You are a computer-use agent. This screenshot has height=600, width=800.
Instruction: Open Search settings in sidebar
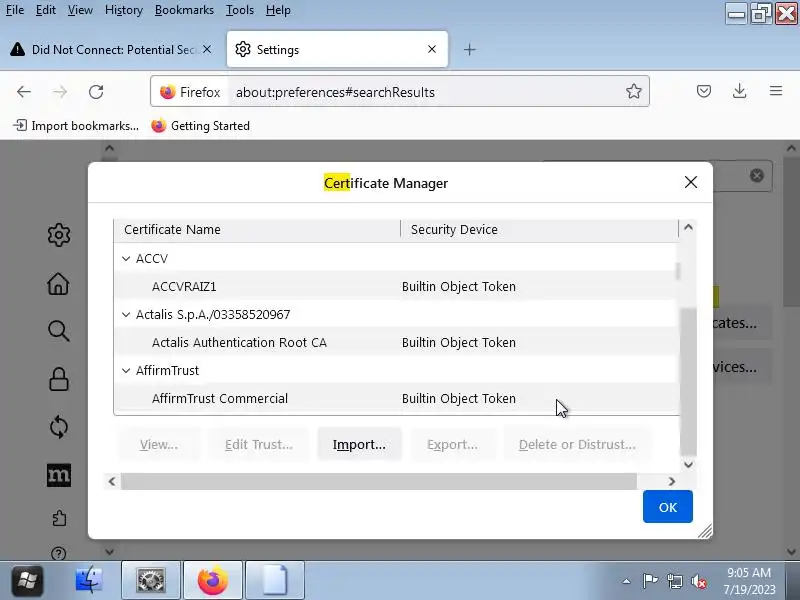point(59,331)
